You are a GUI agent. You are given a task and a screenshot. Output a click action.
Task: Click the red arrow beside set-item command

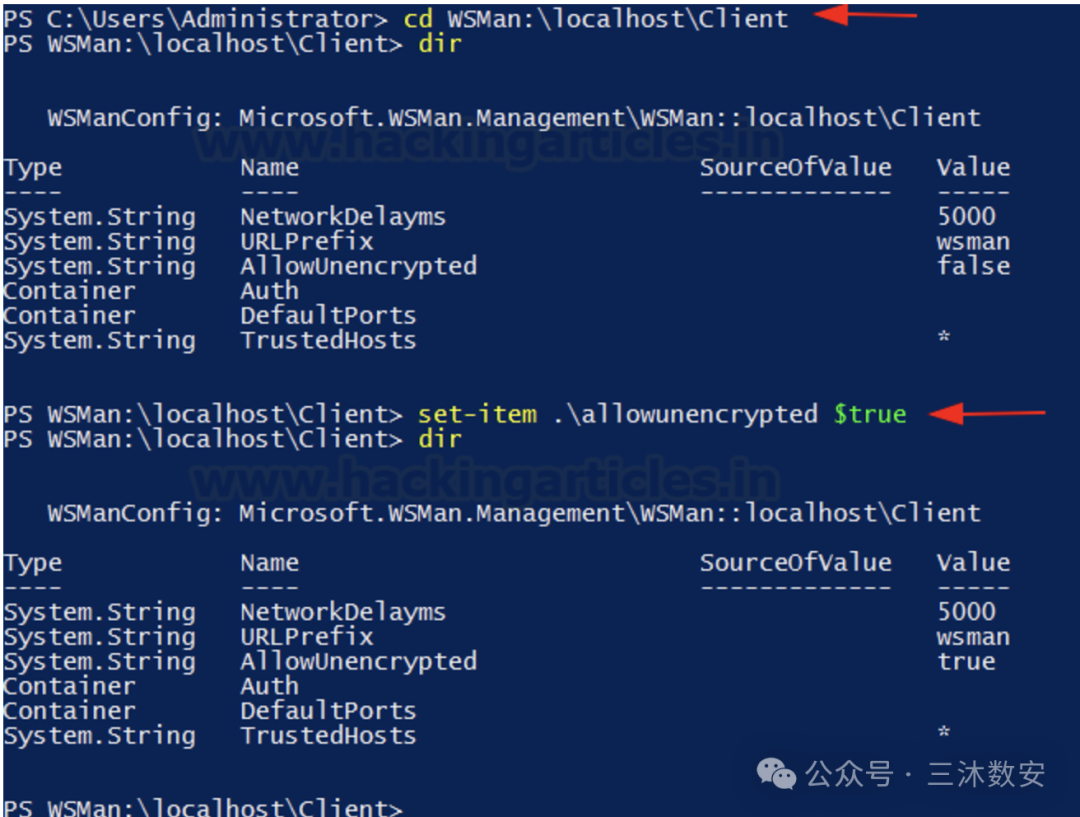click(x=987, y=413)
